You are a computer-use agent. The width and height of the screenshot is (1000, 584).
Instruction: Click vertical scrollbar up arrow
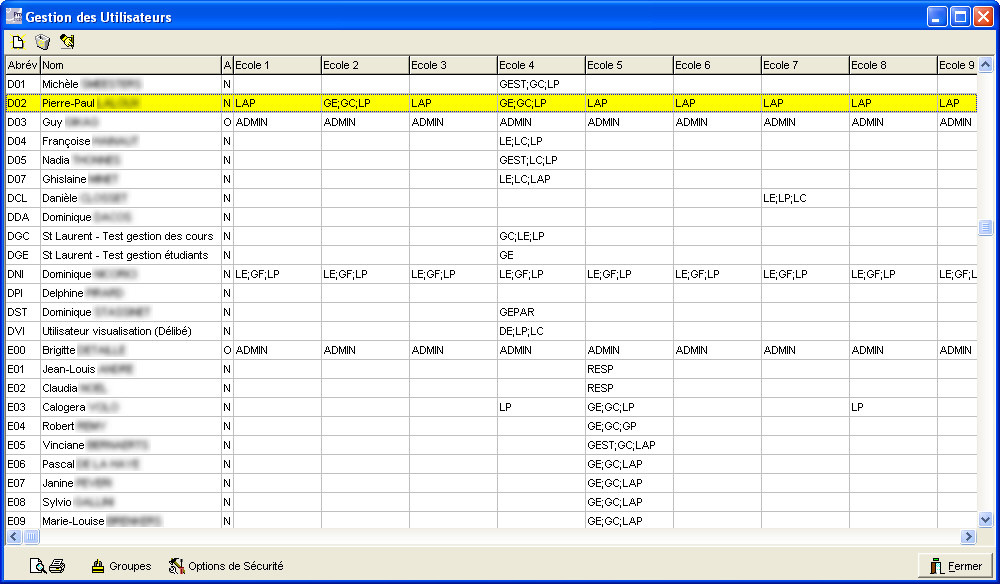pyautogui.click(x=985, y=64)
